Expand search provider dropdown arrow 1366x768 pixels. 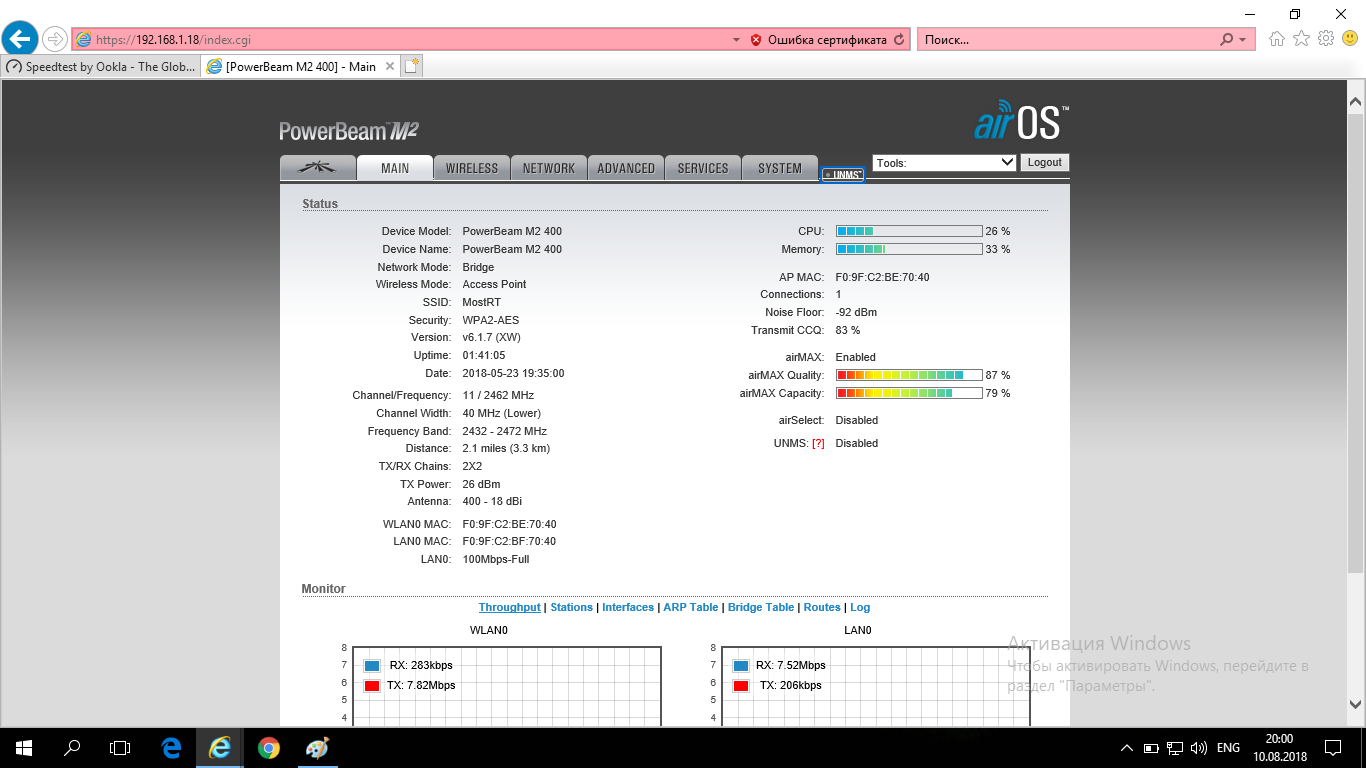(x=1243, y=40)
